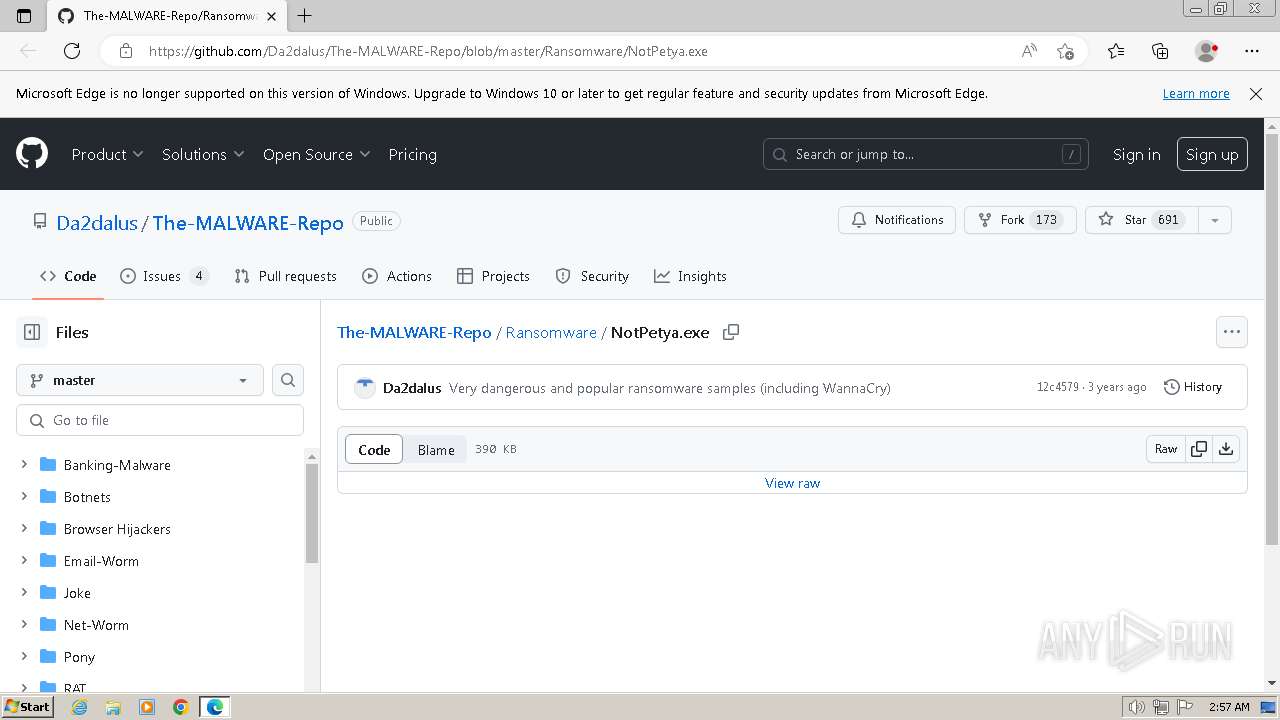
Task: Open Internet Explorer from taskbar
Action: pyautogui.click(x=79, y=707)
